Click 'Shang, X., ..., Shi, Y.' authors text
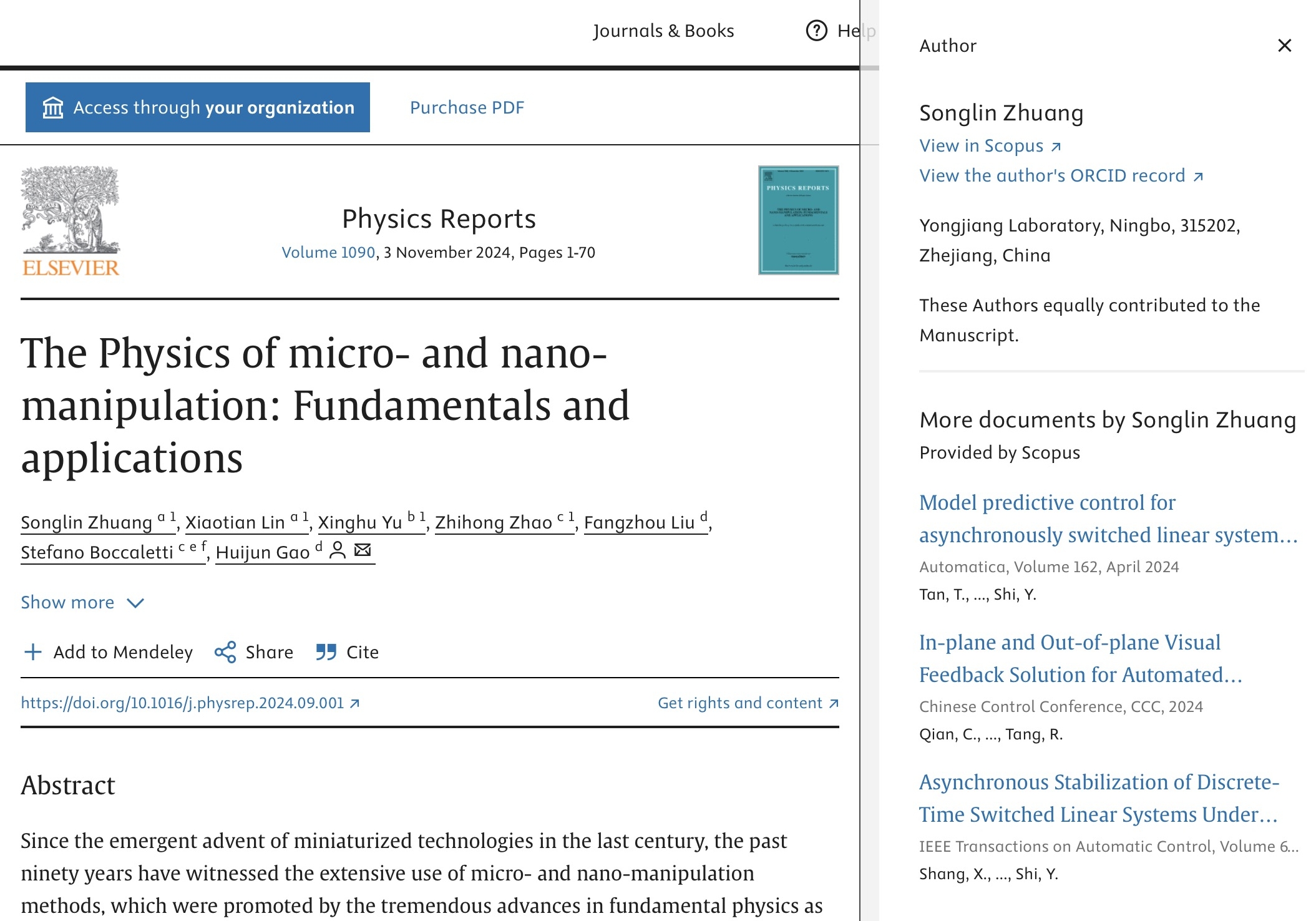 click(988, 874)
